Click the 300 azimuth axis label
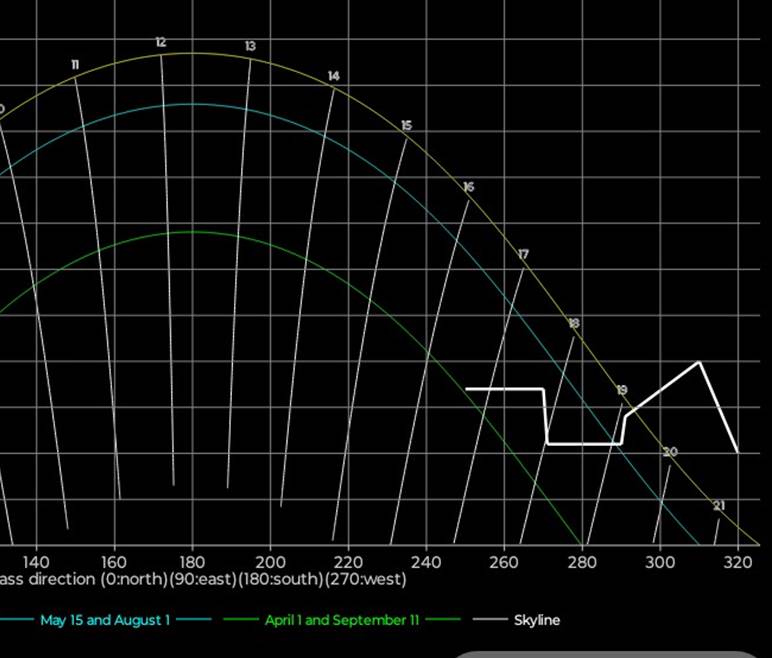772x658 pixels. coord(660,562)
